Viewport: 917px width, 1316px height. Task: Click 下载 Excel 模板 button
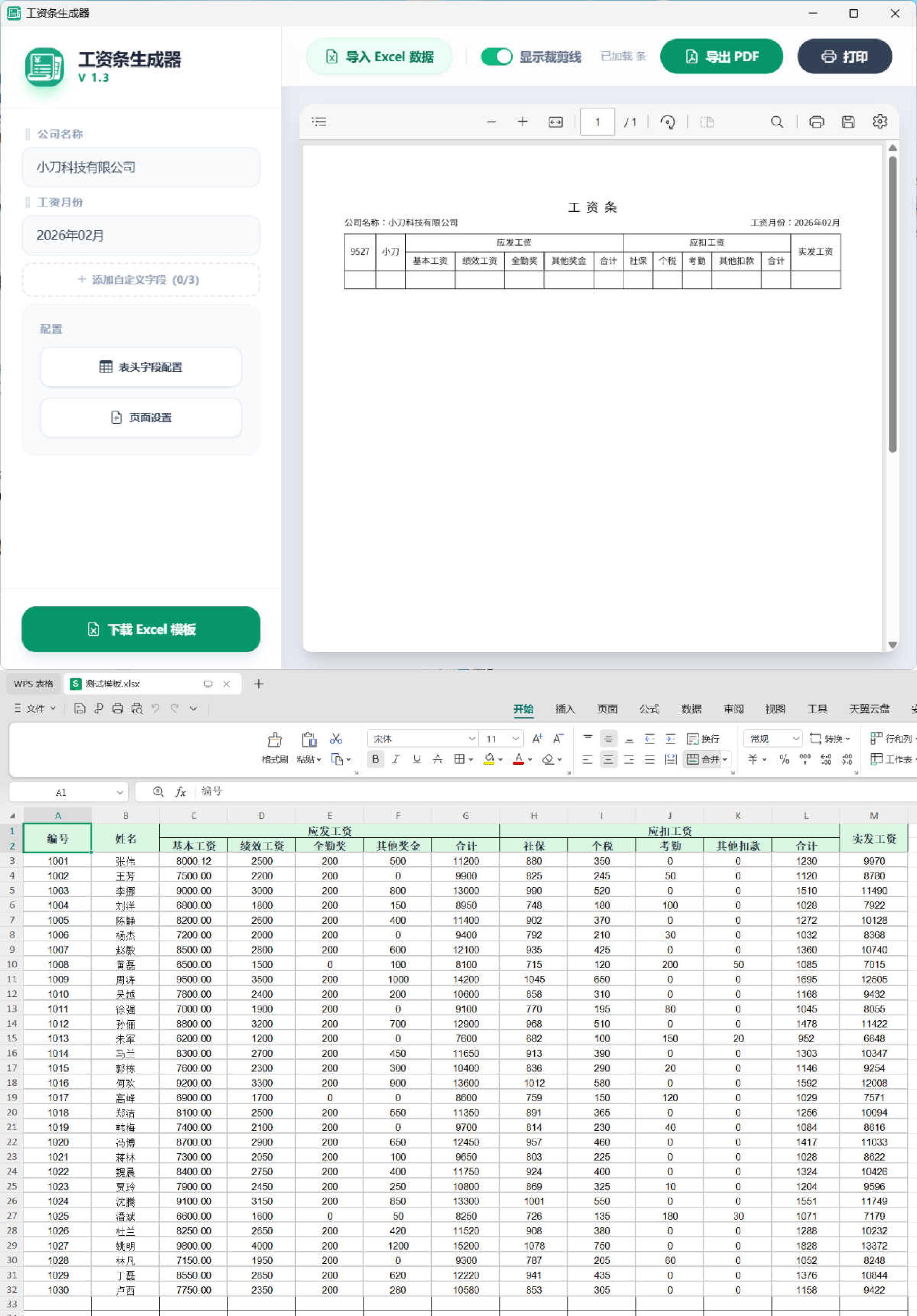(141, 629)
